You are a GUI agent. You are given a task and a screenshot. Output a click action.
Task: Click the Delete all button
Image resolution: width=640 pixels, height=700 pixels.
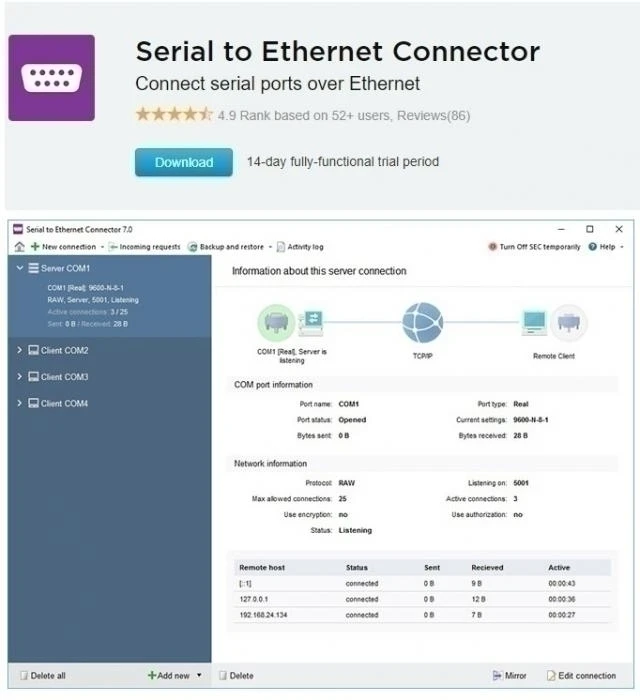(x=43, y=675)
